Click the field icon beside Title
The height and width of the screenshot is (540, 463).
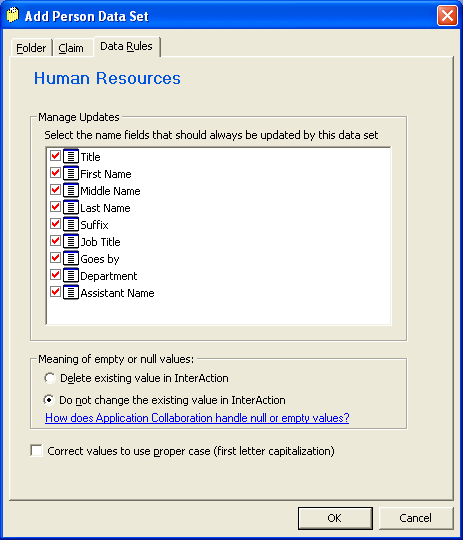71,157
